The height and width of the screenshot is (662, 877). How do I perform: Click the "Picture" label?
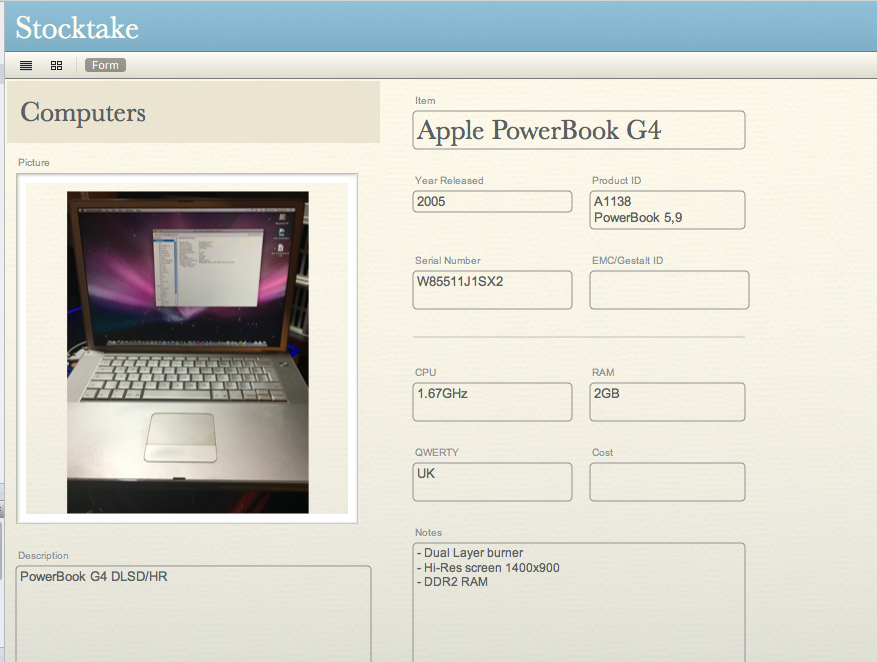[x=34, y=163]
